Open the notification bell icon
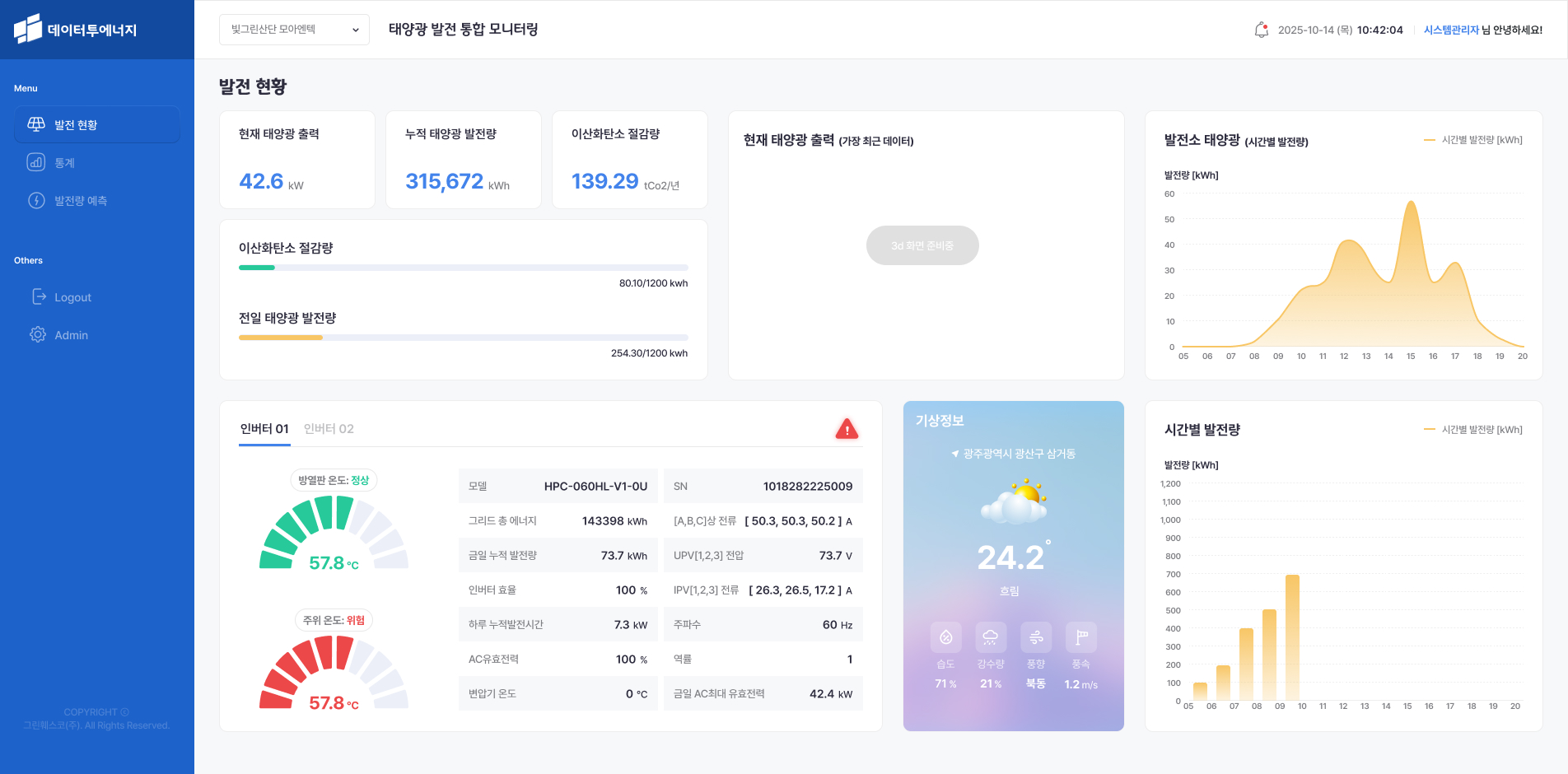The image size is (1568, 774). click(x=1260, y=30)
